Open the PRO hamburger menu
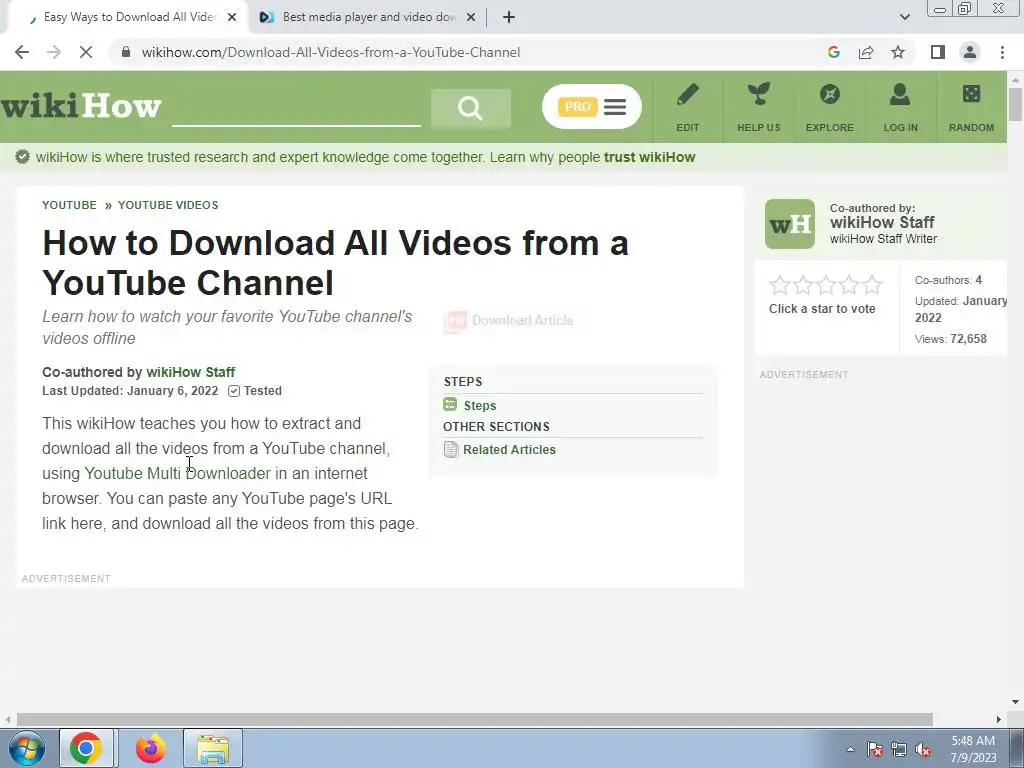 point(592,106)
